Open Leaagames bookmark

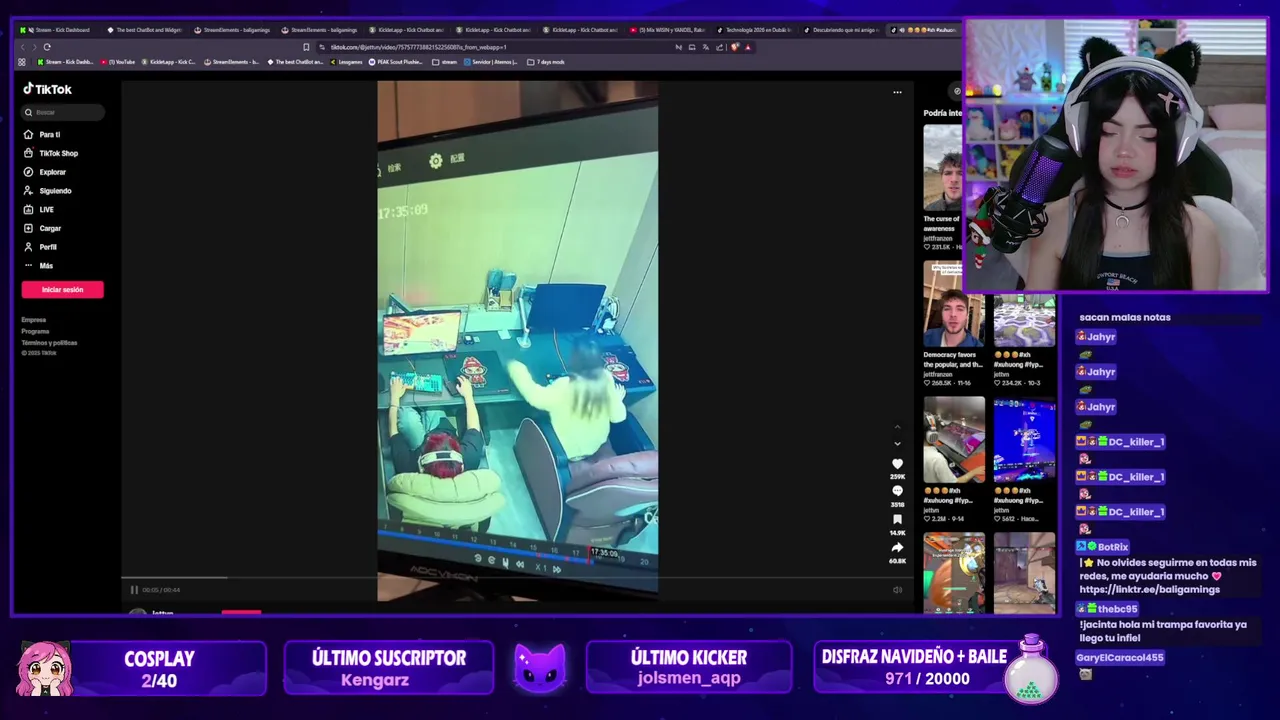345,62
